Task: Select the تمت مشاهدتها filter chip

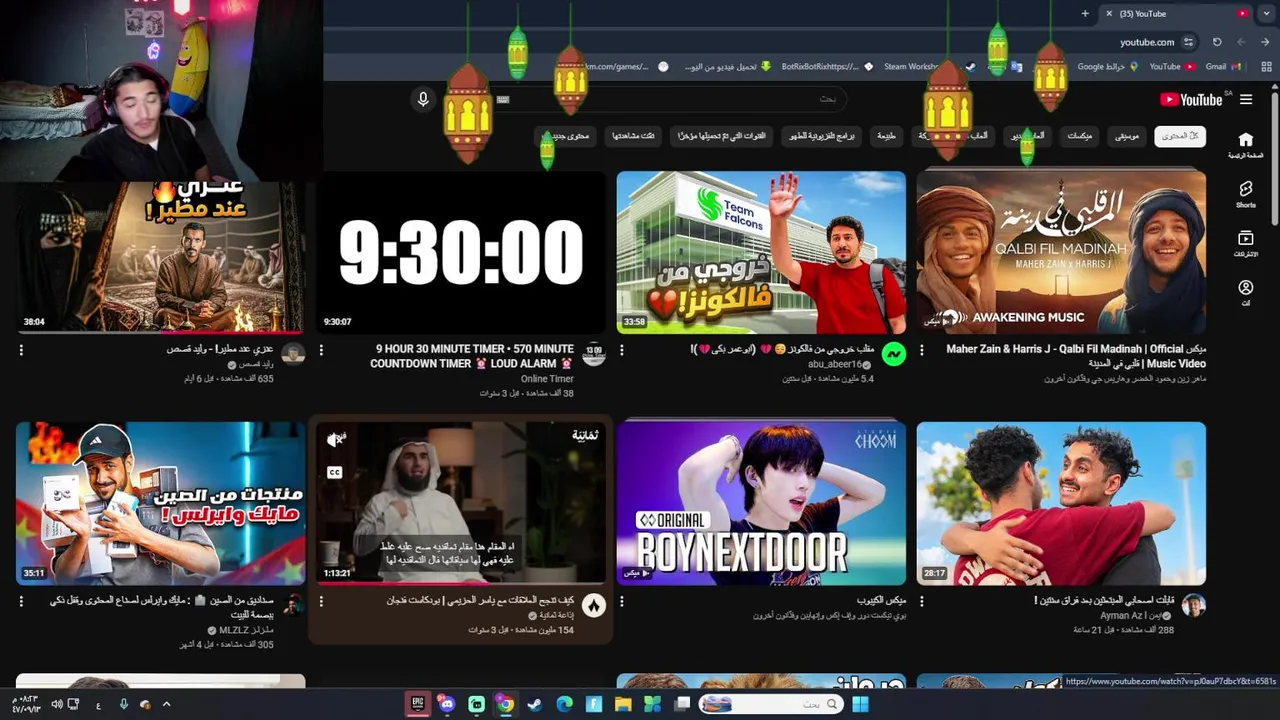Action: 634,135
